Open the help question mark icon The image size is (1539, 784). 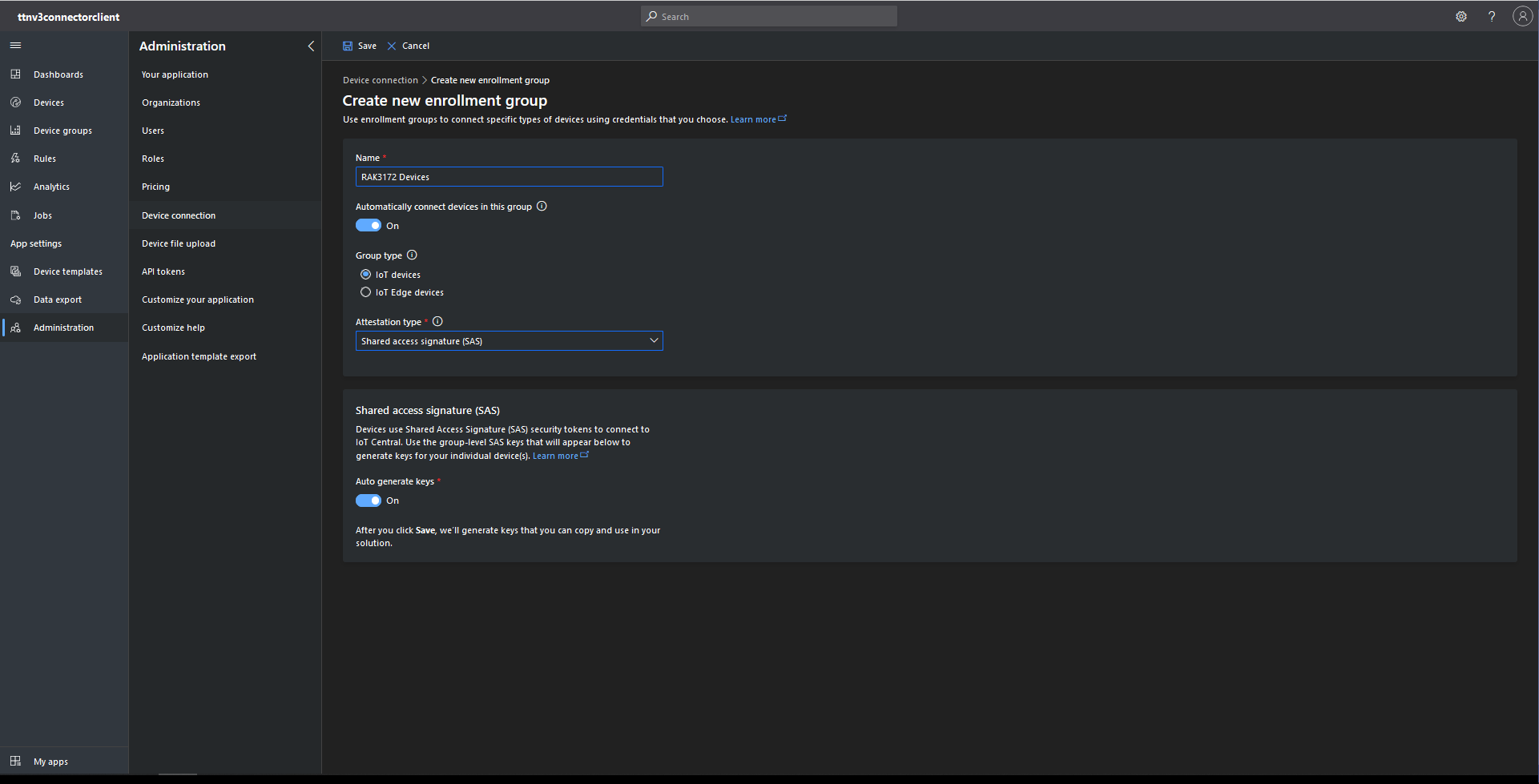(1492, 17)
